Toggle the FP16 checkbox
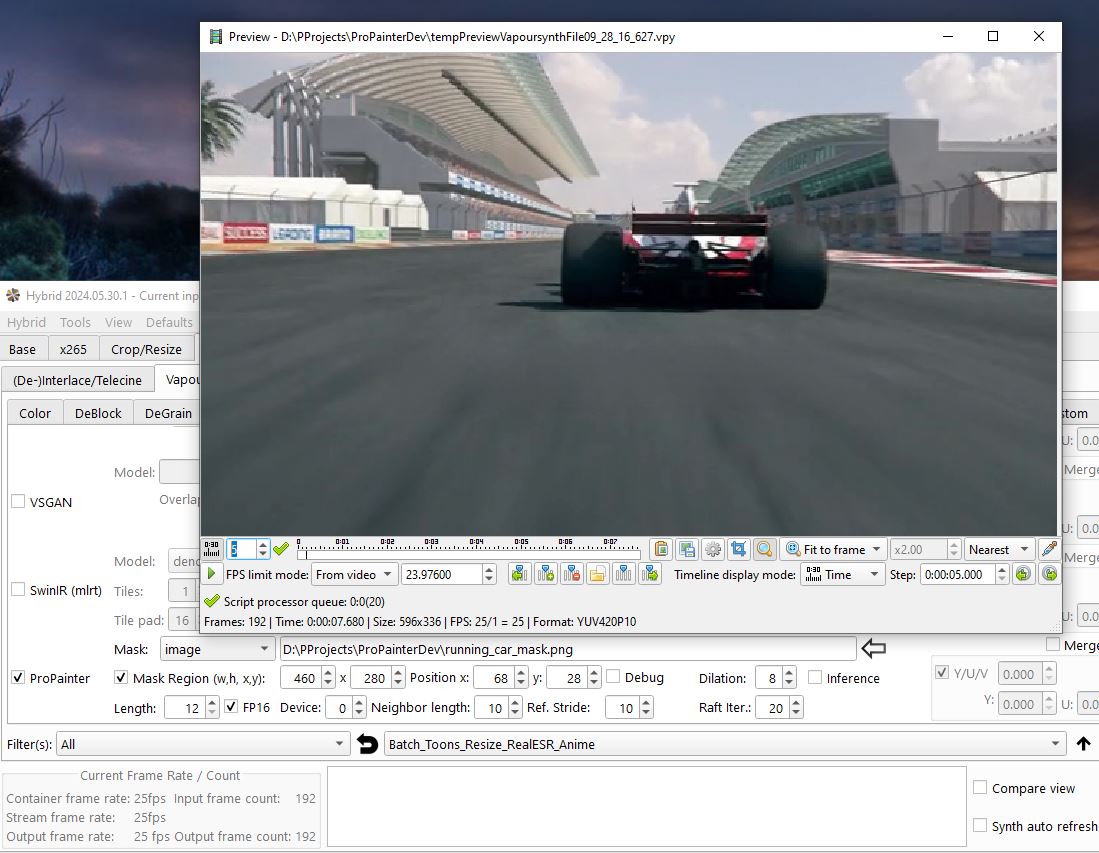 231,707
